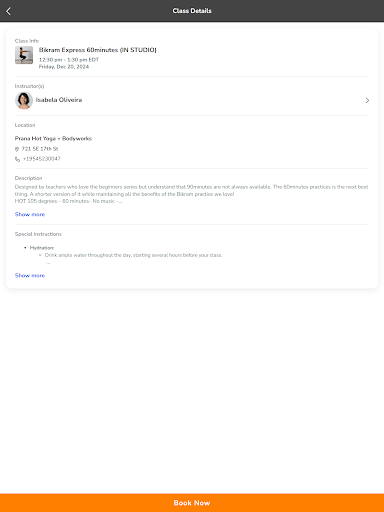Show more of the Description text
The height and width of the screenshot is (512, 384).
pos(30,214)
